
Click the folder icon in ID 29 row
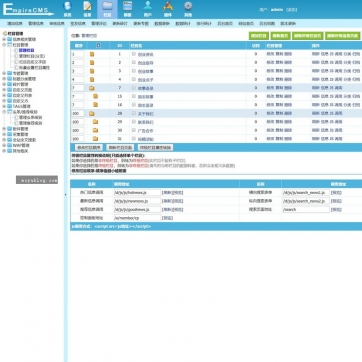[95, 122]
